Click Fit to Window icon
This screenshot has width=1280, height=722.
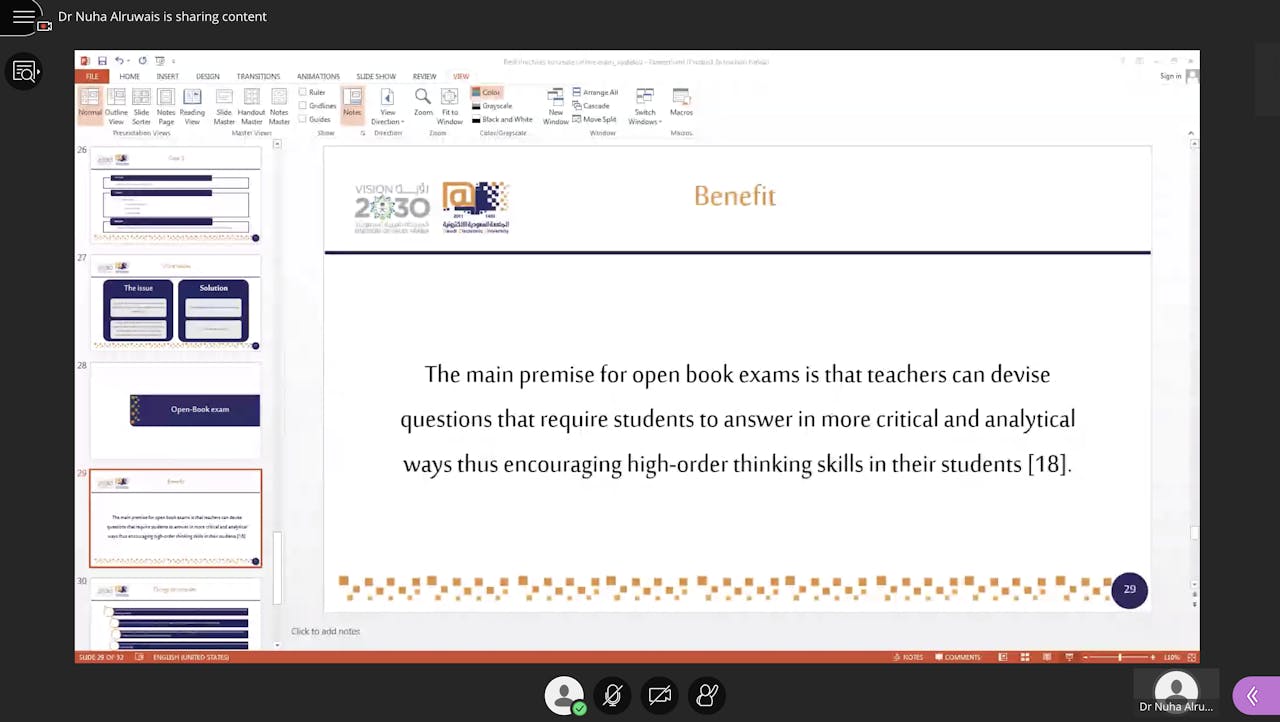450,102
